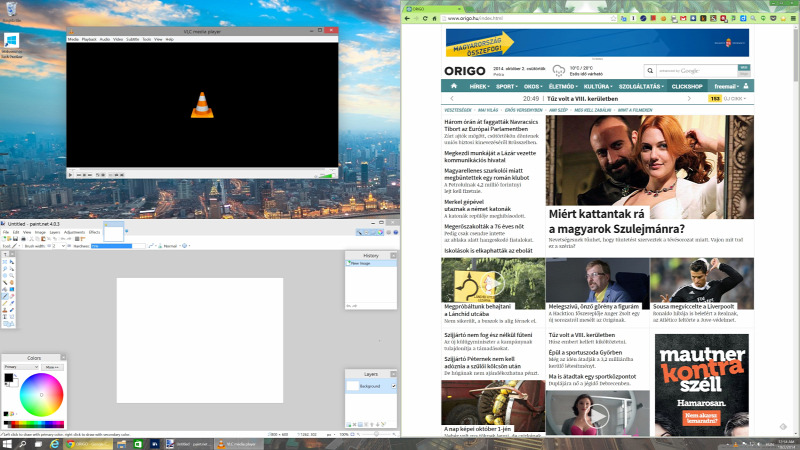
Task: Click the Paste clipboard icon in paint.net
Action: point(43,239)
